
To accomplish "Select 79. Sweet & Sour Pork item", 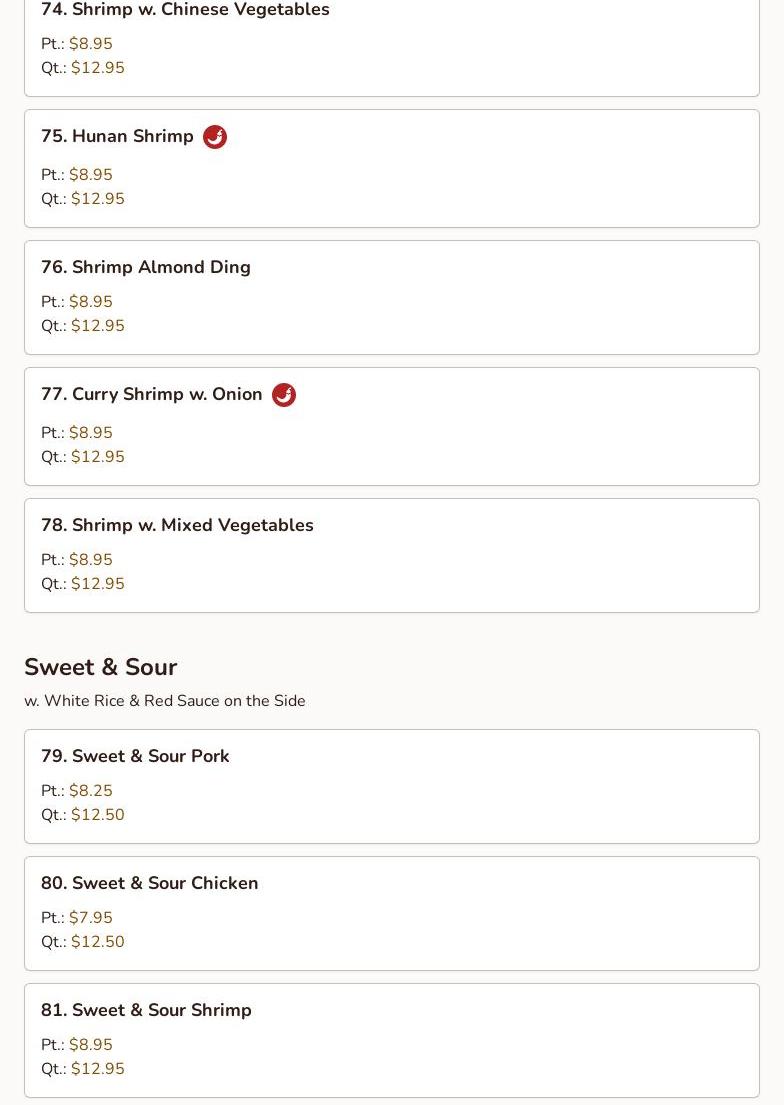I will 392,786.
